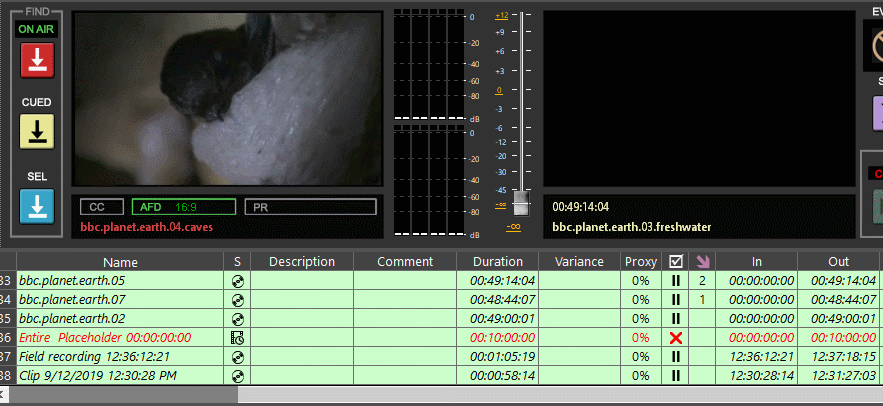Select the Entire Placeholder row
Image resolution: width=883 pixels, height=406 pixels.
pos(440,338)
